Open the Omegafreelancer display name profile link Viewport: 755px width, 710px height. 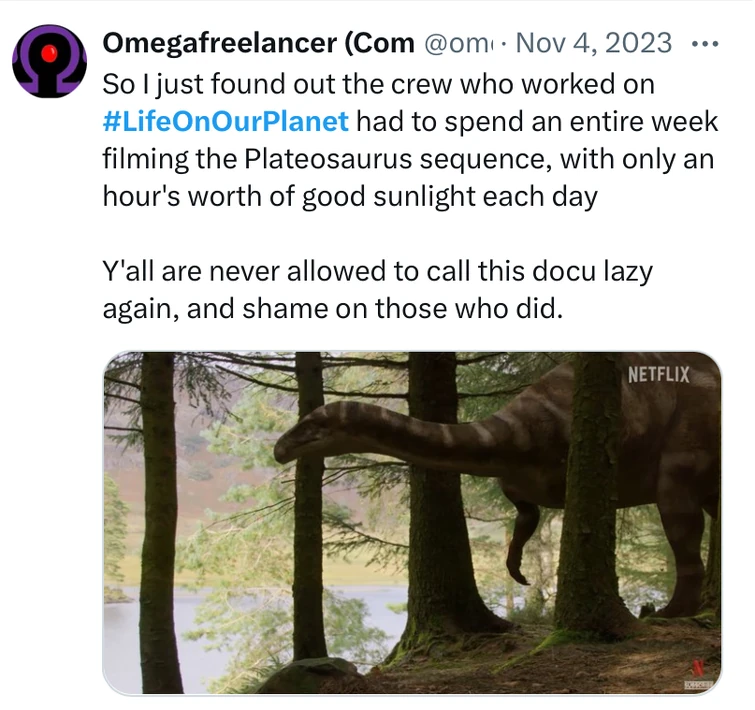click(x=258, y=43)
